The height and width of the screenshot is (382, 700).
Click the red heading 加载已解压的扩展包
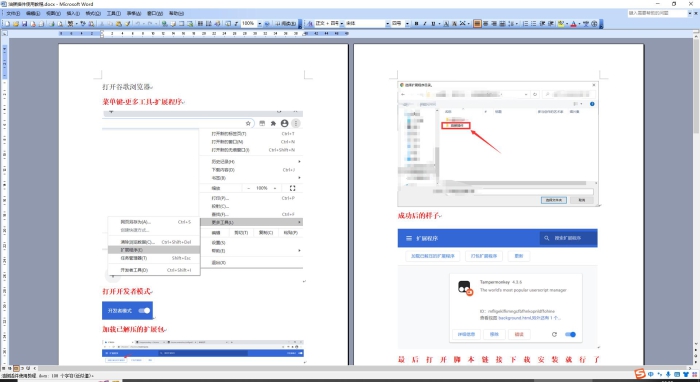click(x=133, y=329)
